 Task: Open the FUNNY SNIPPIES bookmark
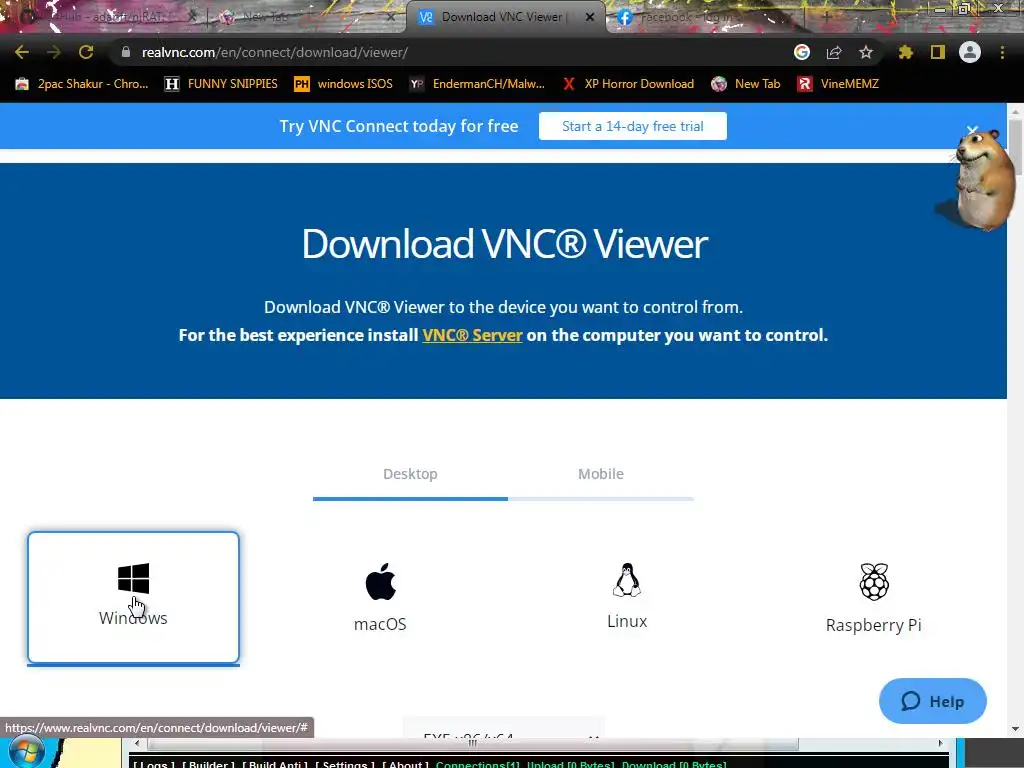[x=221, y=84]
